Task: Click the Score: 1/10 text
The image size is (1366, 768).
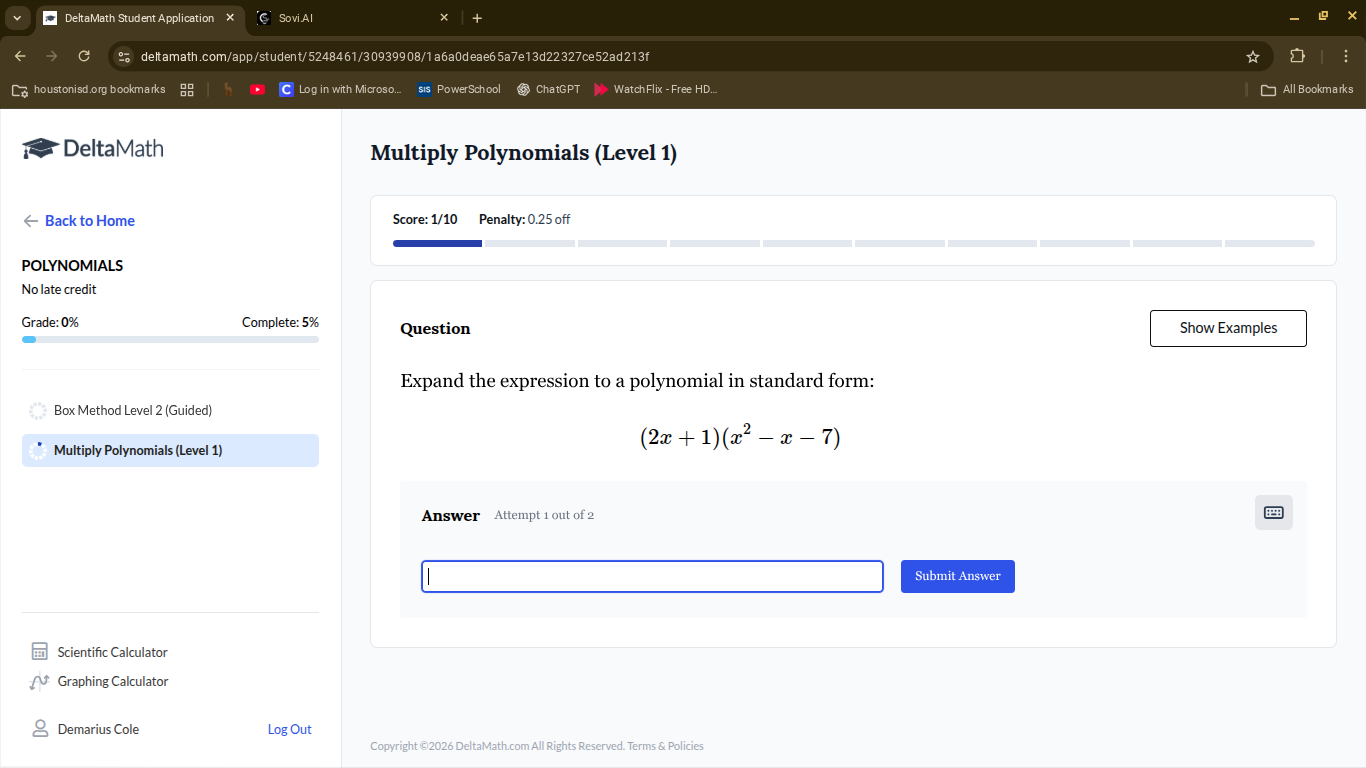Action: pyautogui.click(x=425, y=219)
